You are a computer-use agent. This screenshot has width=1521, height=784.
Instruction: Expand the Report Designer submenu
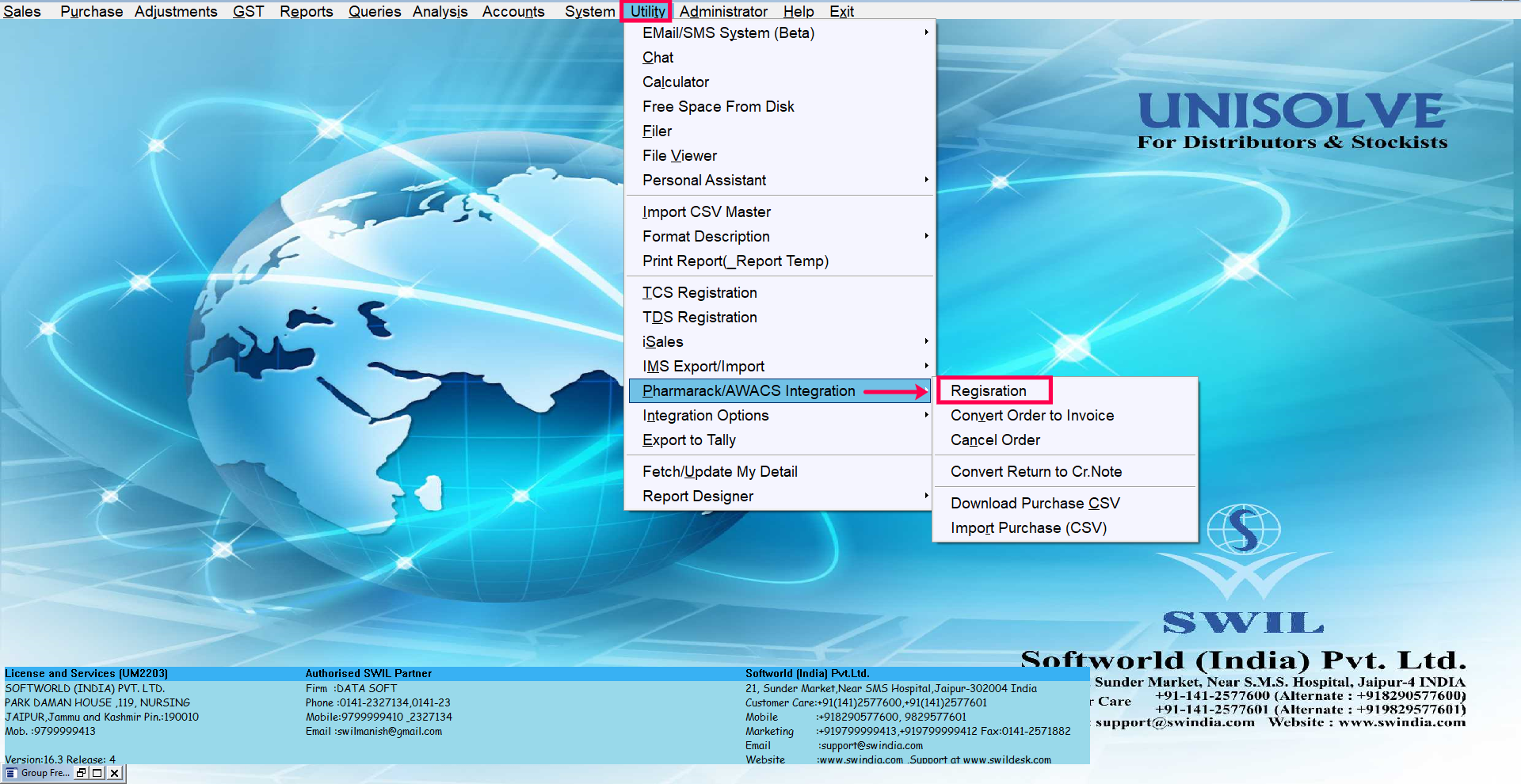pyautogui.click(x=780, y=496)
